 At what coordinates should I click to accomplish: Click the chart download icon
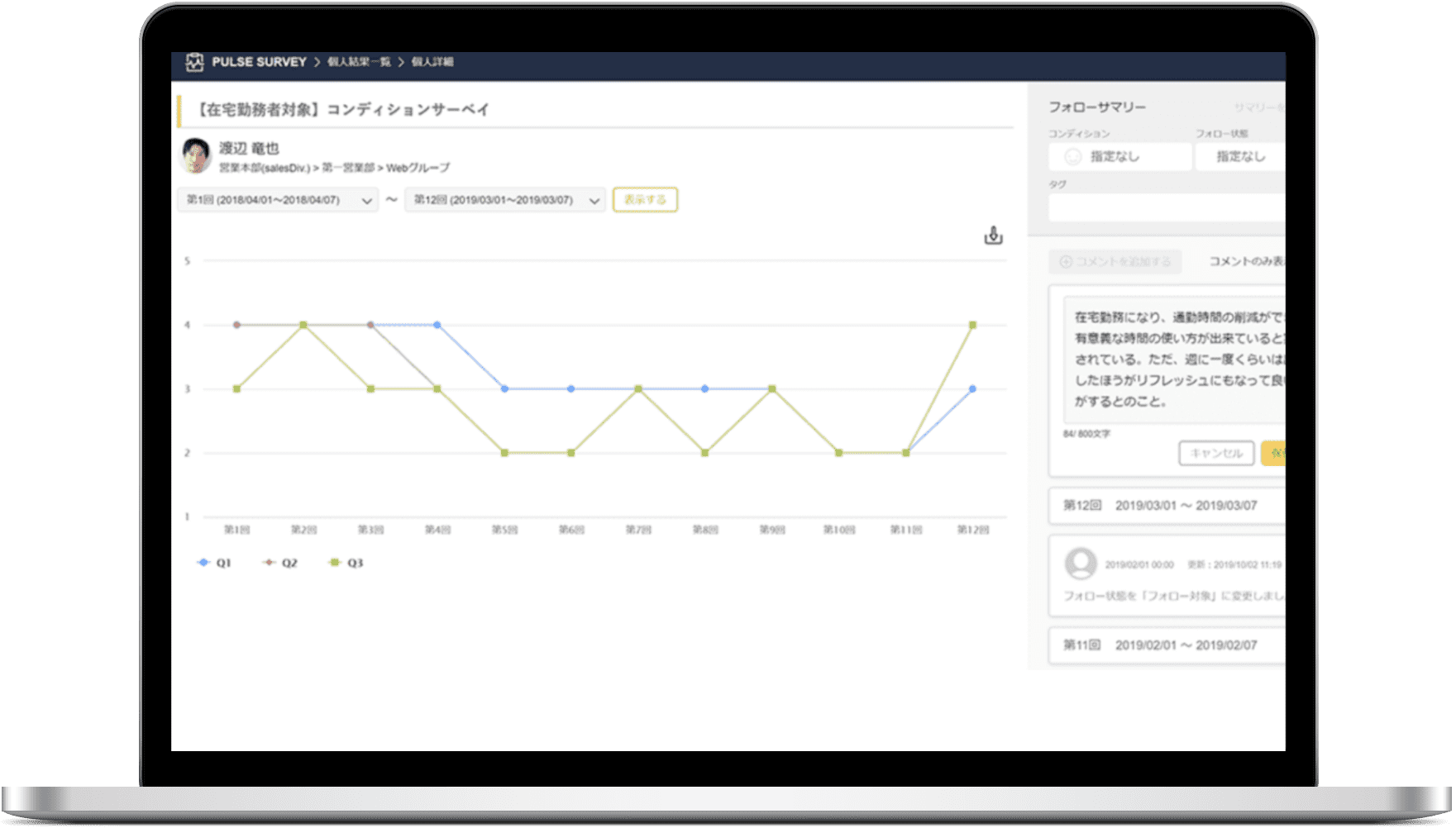tap(993, 236)
